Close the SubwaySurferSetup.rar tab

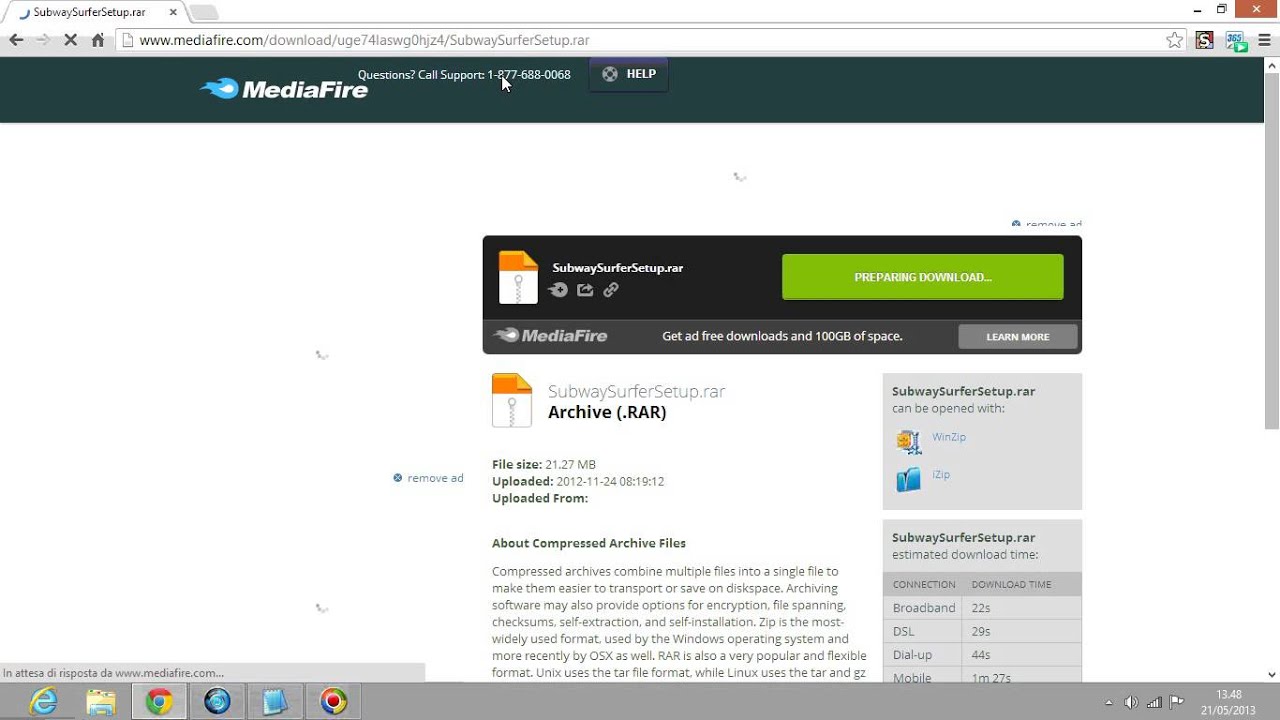(x=173, y=12)
